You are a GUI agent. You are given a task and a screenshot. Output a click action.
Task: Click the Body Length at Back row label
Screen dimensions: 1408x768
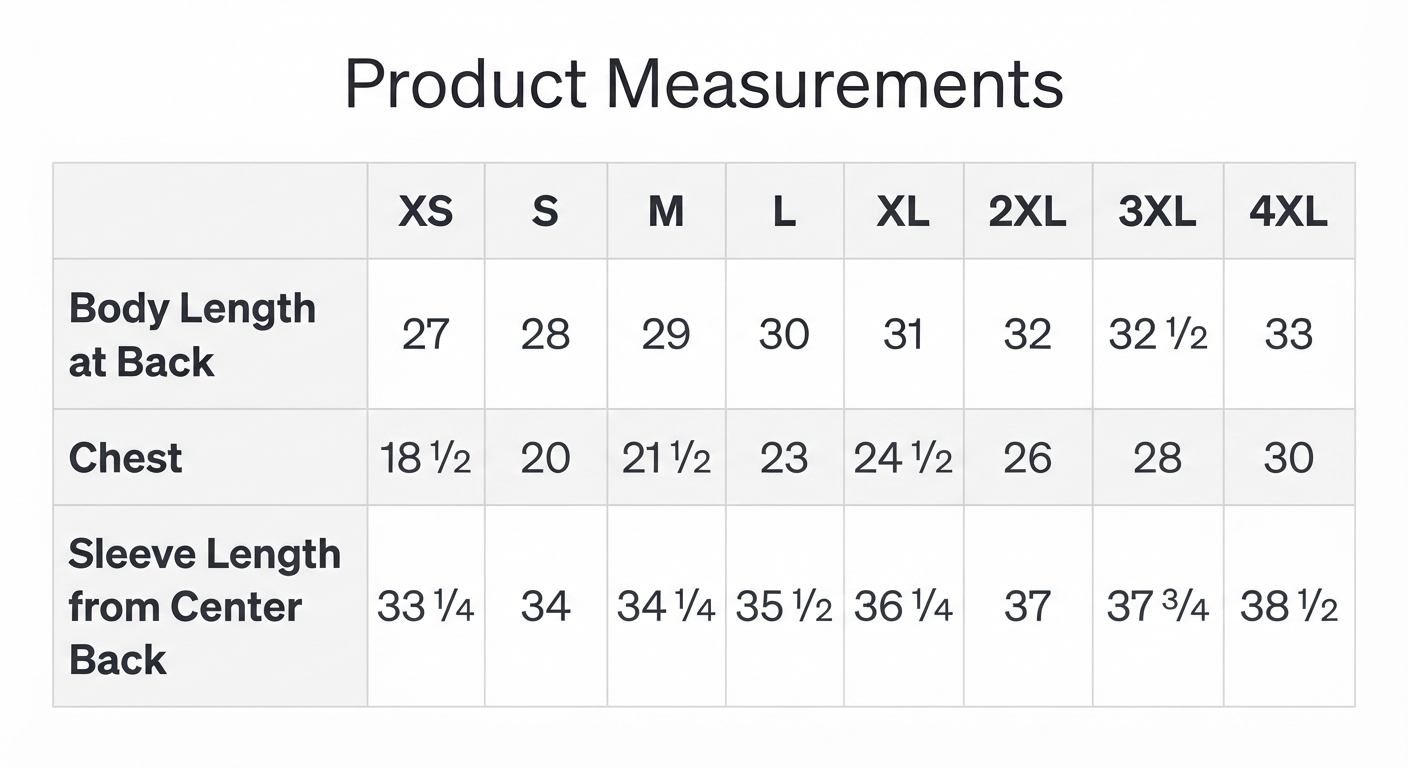[x=192, y=334]
